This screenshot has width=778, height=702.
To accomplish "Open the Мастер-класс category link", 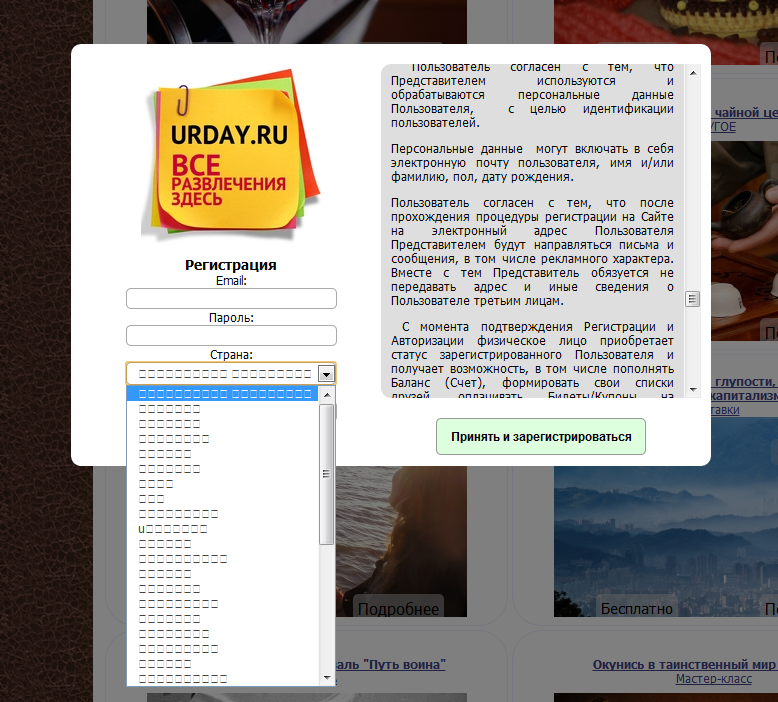I will [x=713, y=679].
